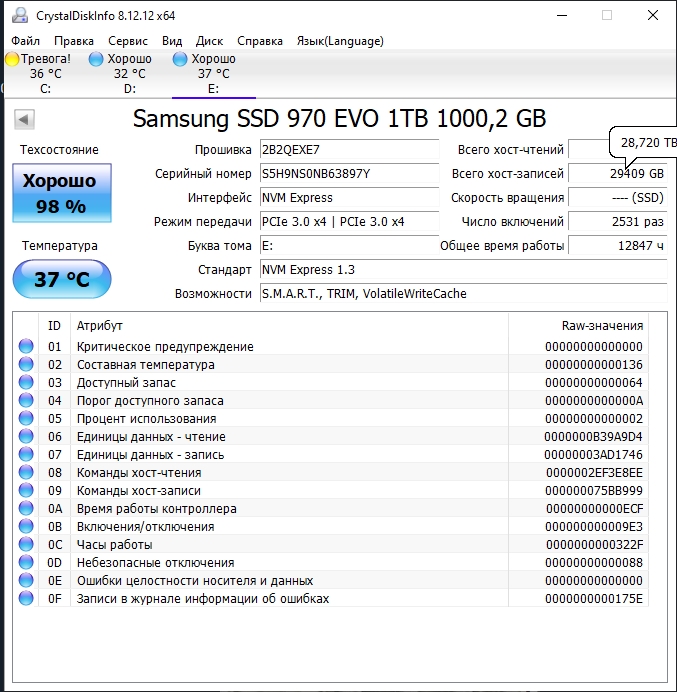Click the features field S.M.A.R.T., TRIM
Viewport: 677px width, 692px height.
point(463,293)
